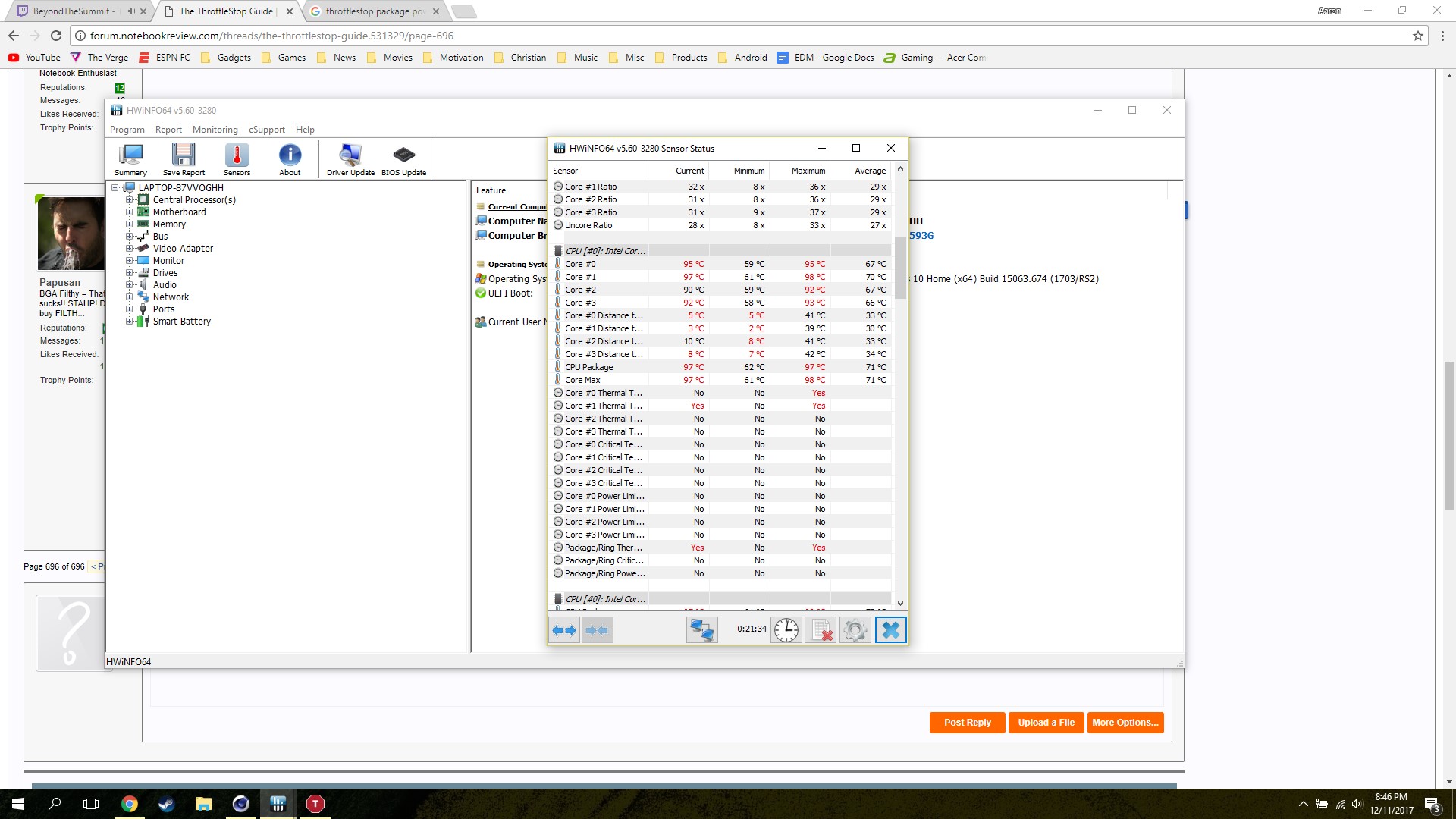Click reset sensor clock icon

786,630
